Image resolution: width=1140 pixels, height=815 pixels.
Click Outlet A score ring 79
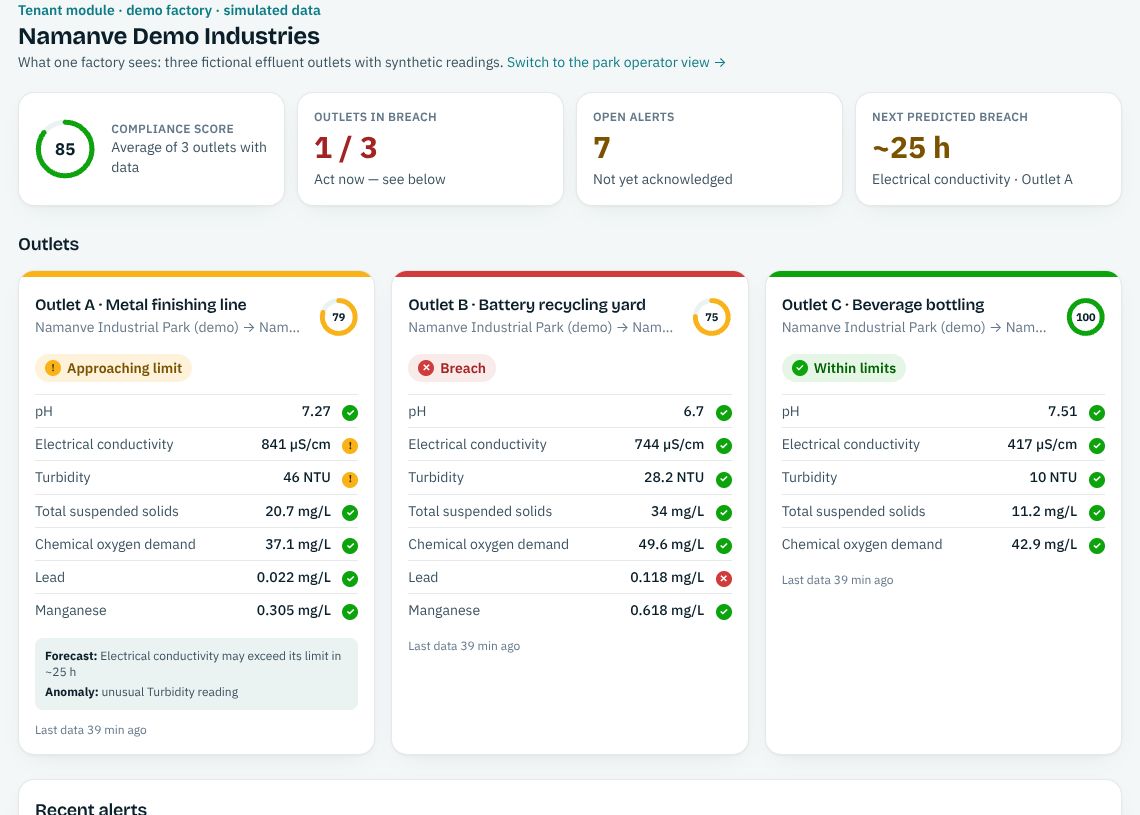(x=339, y=317)
